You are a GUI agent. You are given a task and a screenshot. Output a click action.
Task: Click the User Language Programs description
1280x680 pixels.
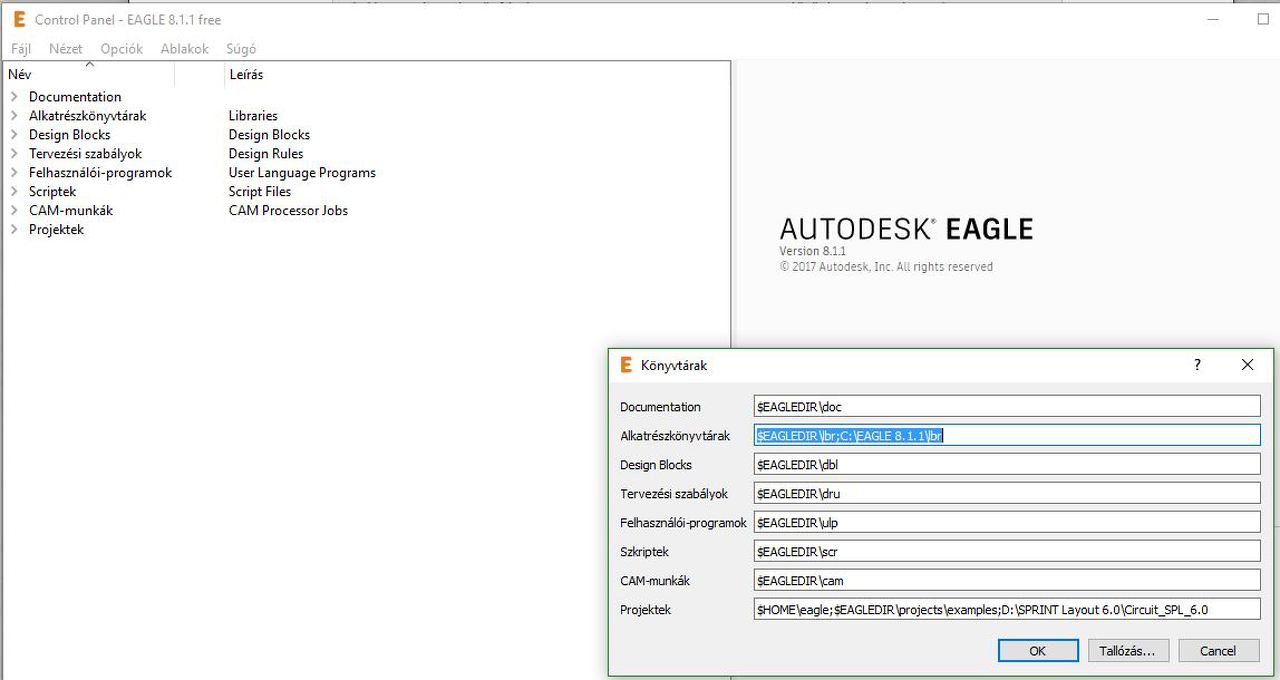pyautogui.click(x=302, y=173)
